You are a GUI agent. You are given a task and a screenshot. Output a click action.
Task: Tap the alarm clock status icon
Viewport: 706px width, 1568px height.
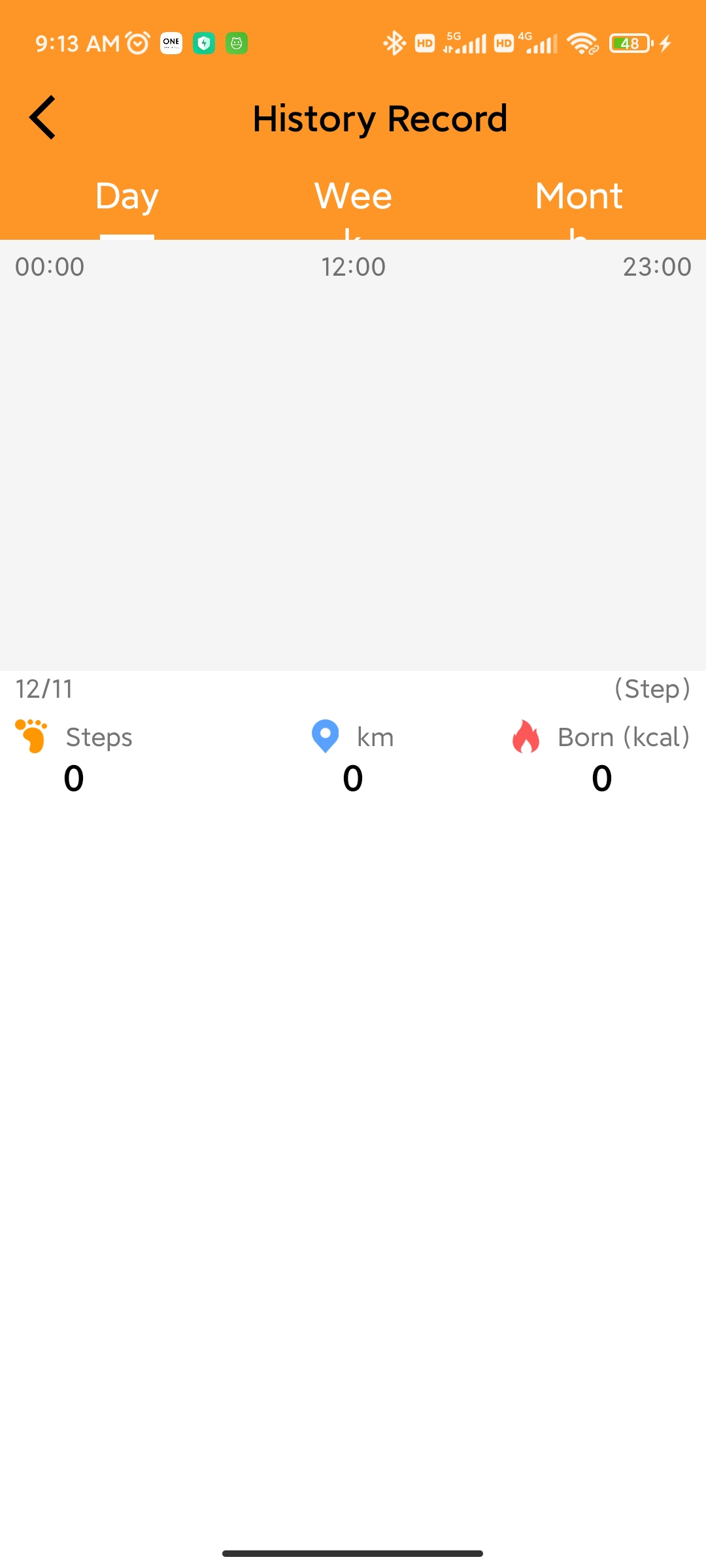138,43
